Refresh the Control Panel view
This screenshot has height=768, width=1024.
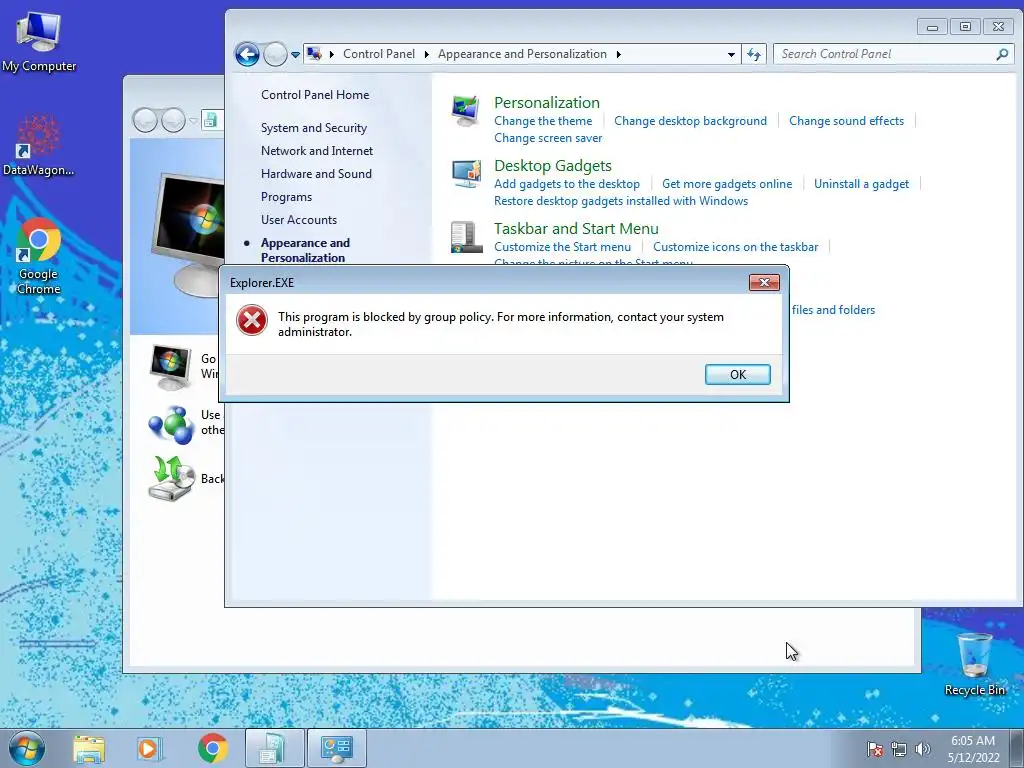(x=754, y=55)
